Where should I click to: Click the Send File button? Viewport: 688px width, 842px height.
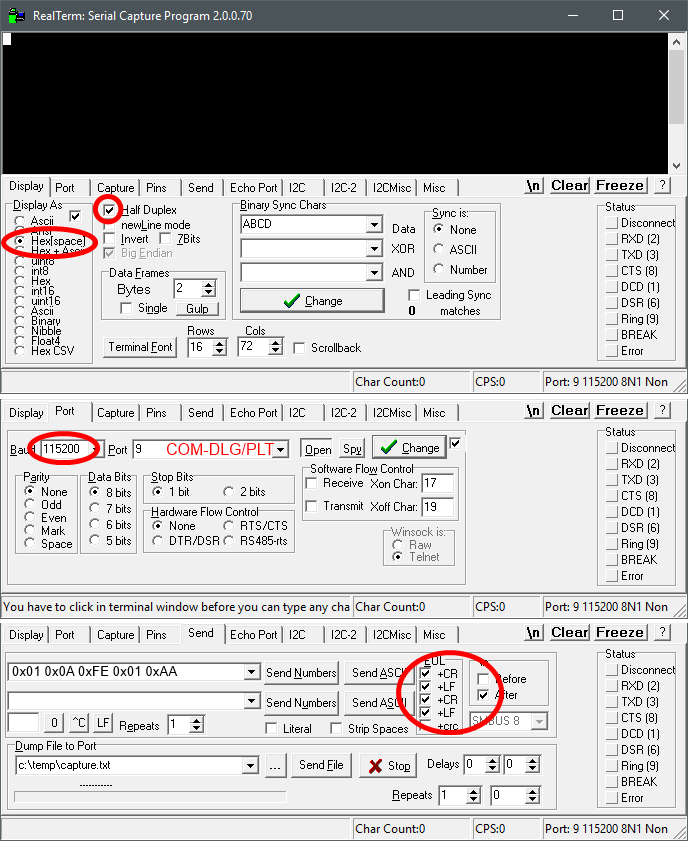pyautogui.click(x=321, y=765)
